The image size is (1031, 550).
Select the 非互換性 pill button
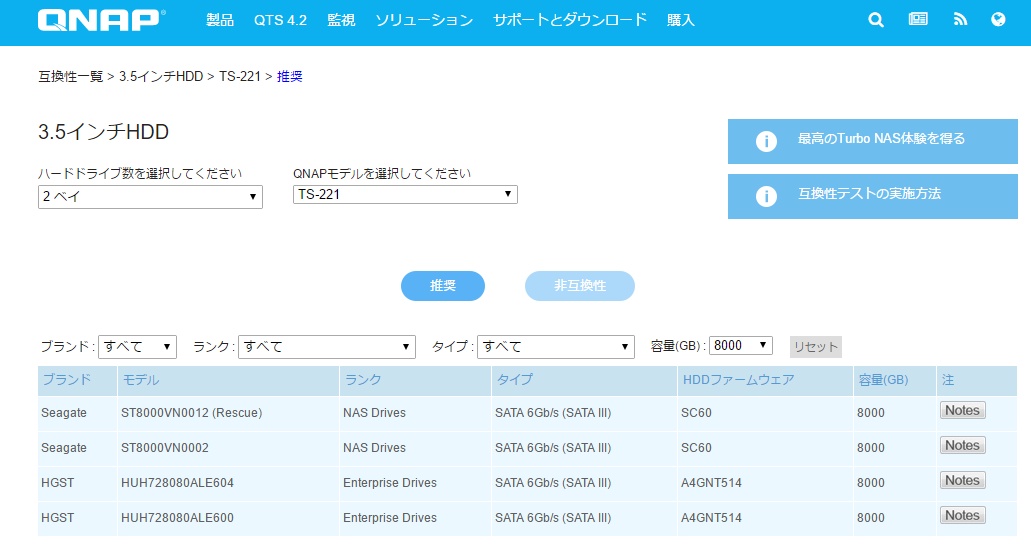tap(579, 286)
